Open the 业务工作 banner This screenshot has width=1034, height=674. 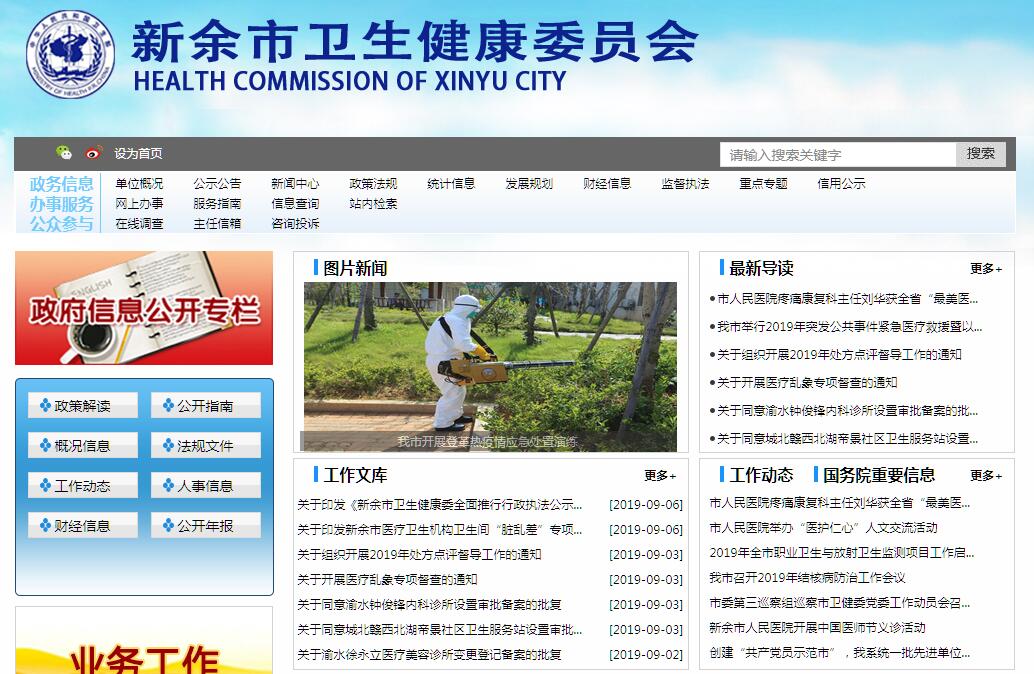coord(144,641)
